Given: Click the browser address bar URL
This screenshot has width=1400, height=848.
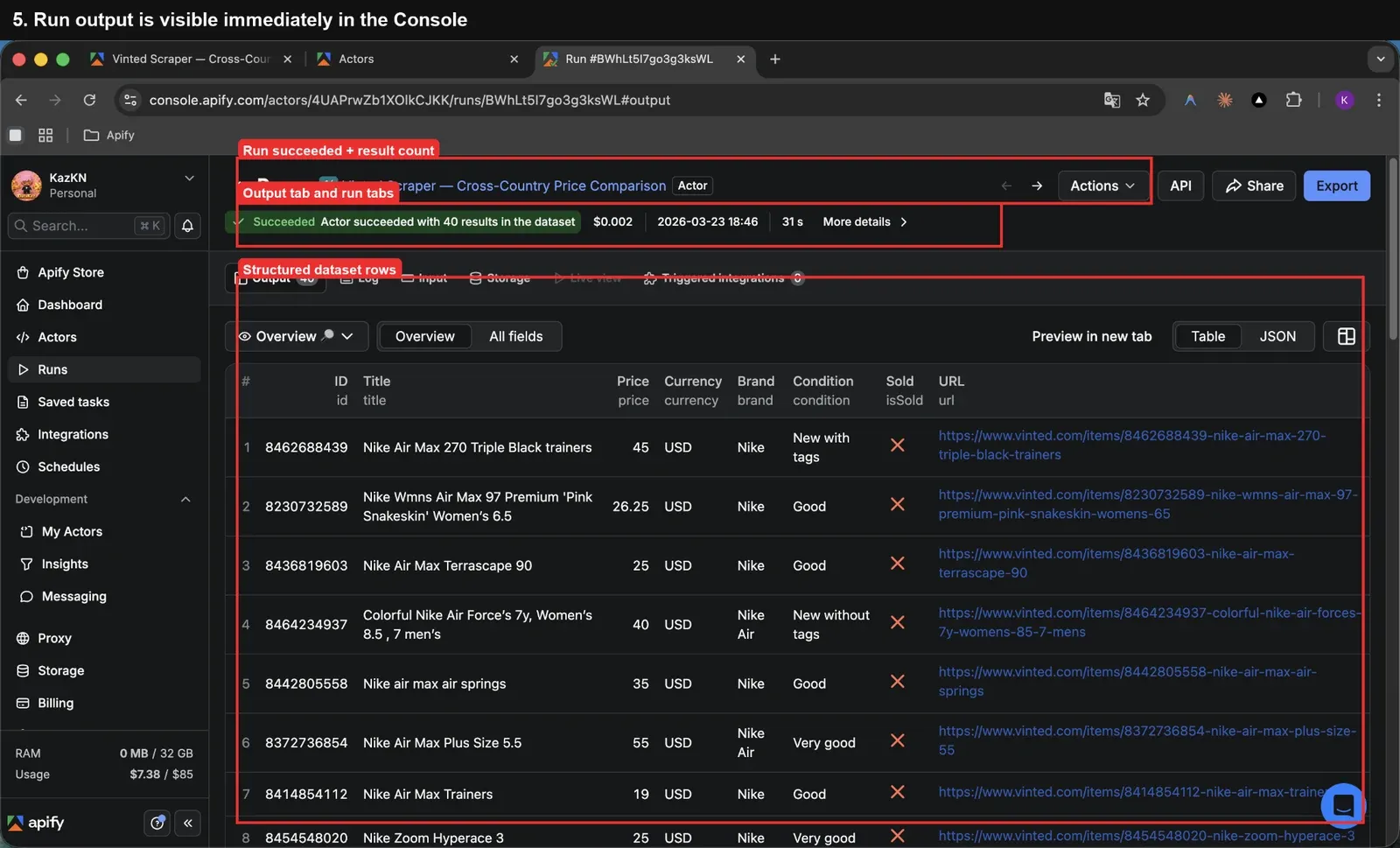Looking at the screenshot, I should click(409, 100).
